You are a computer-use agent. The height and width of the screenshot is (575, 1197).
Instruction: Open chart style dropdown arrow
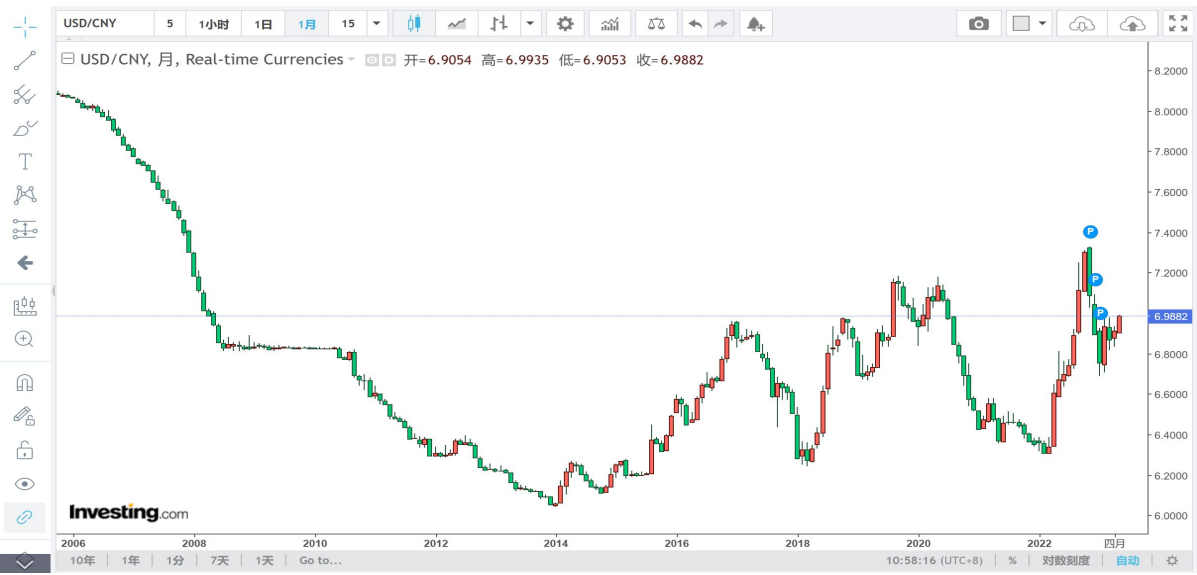tap(531, 24)
